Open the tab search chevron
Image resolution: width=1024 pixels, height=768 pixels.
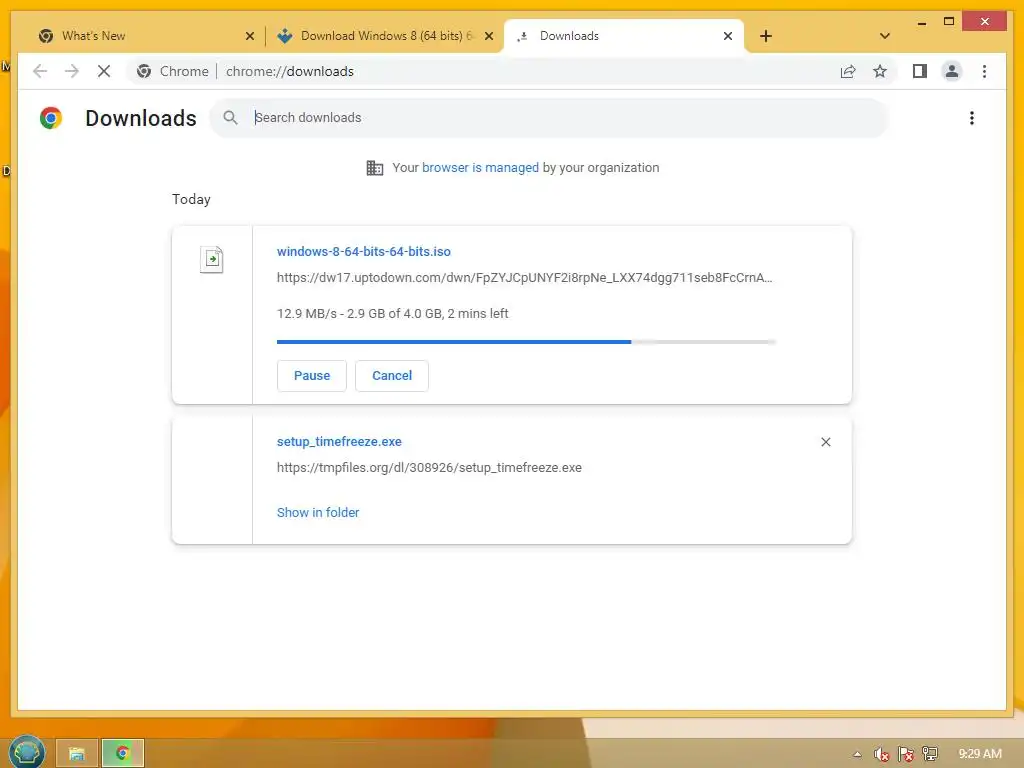point(884,36)
